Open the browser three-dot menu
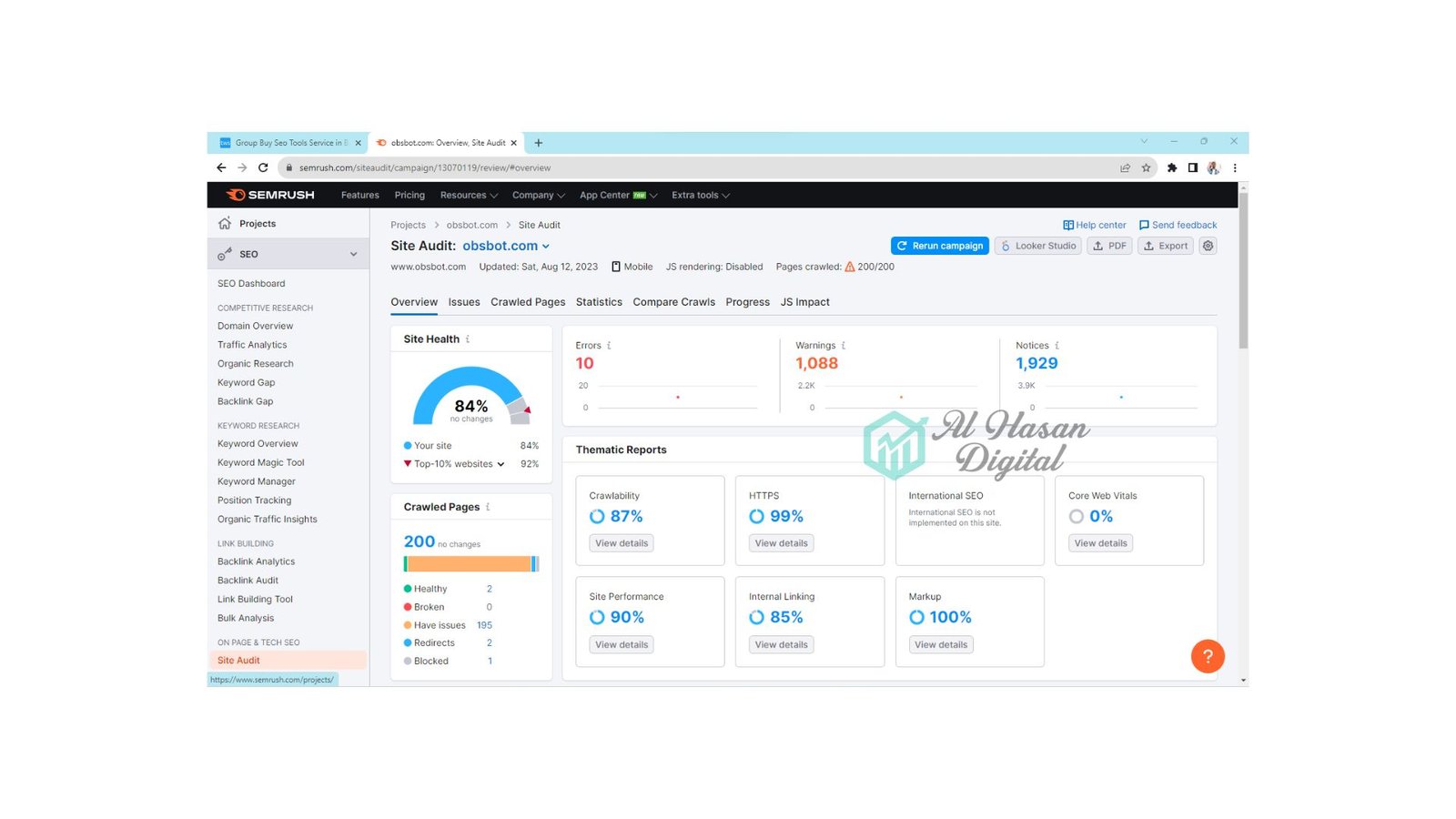The width and height of the screenshot is (1456, 819). (x=1235, y=167)
